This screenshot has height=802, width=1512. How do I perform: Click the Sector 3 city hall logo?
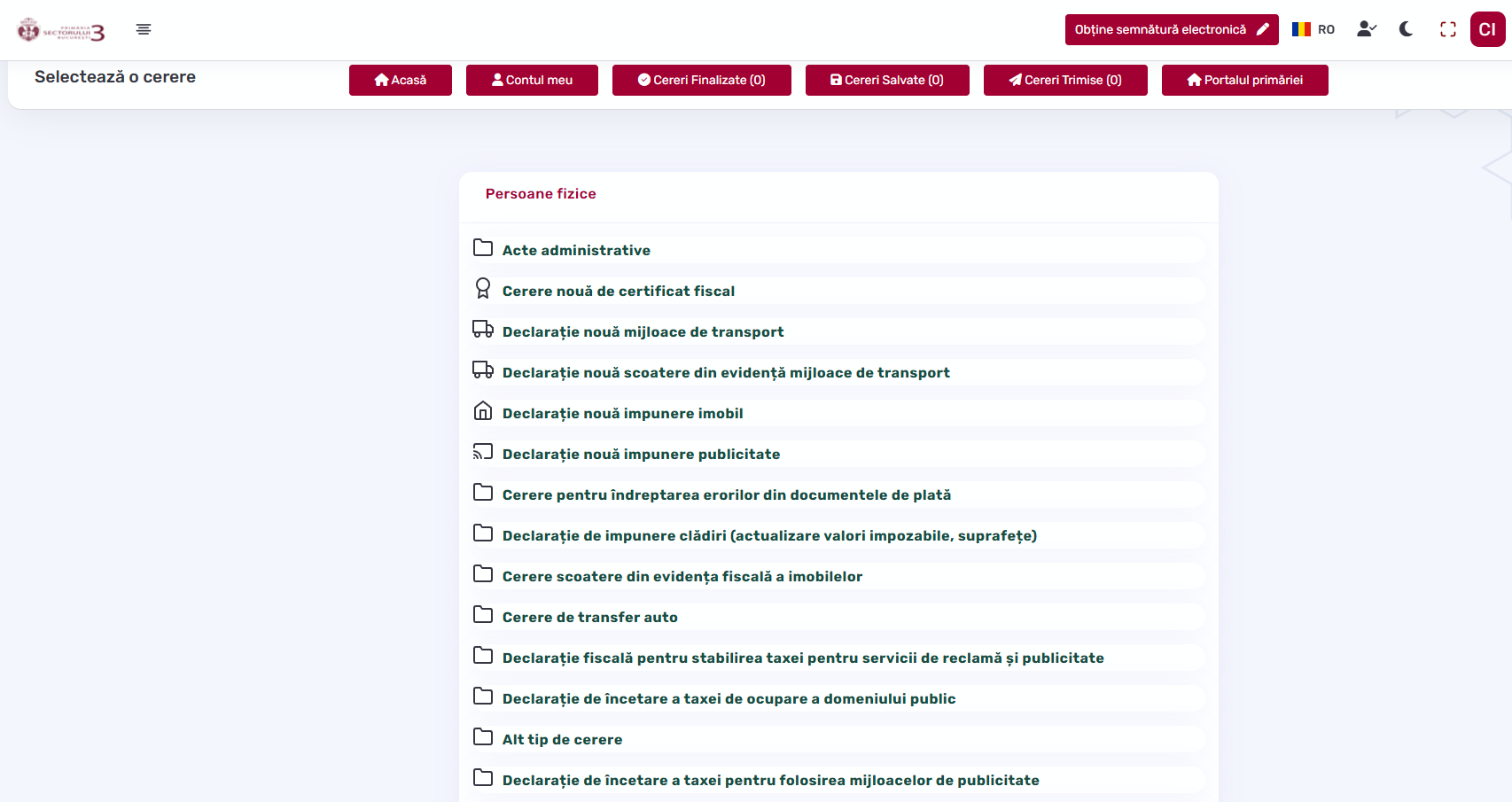pyautogui.click(x=61, y=31)
